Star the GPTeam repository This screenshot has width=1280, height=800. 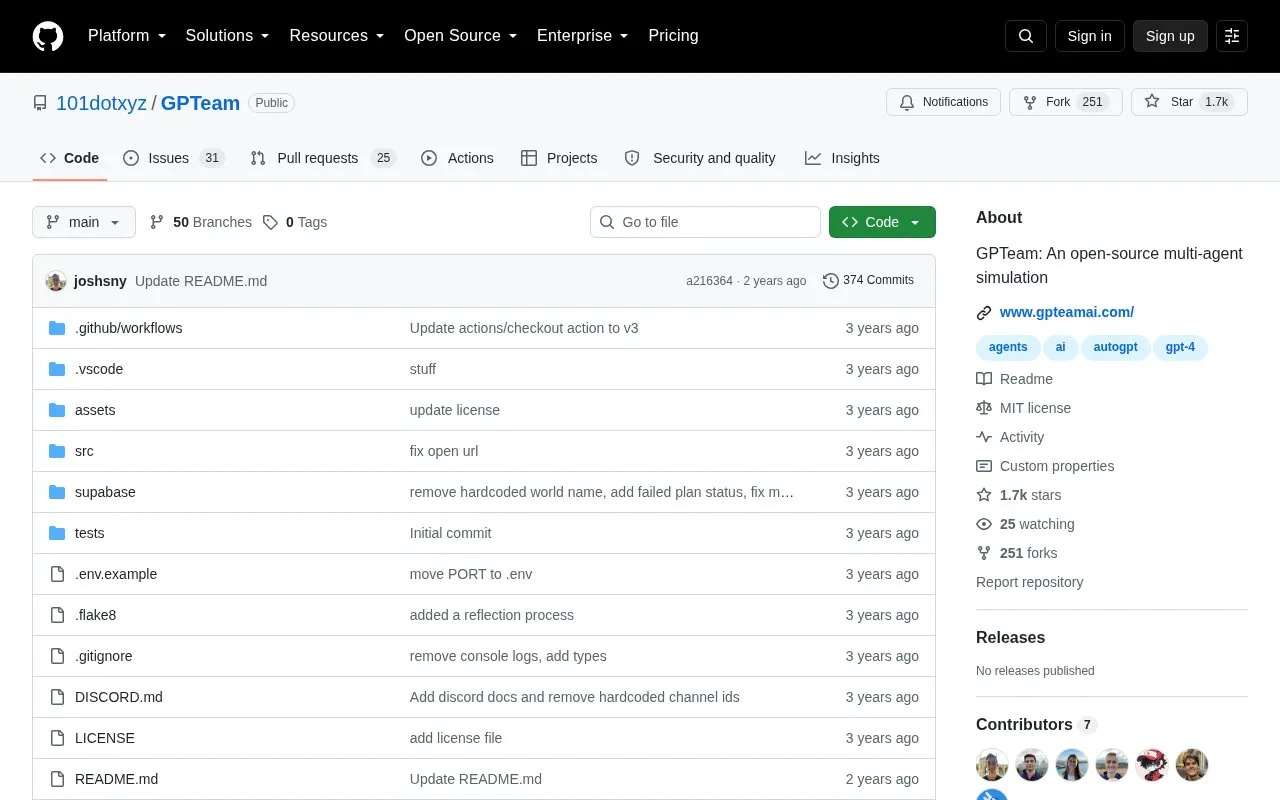(x=1189, y=102)
